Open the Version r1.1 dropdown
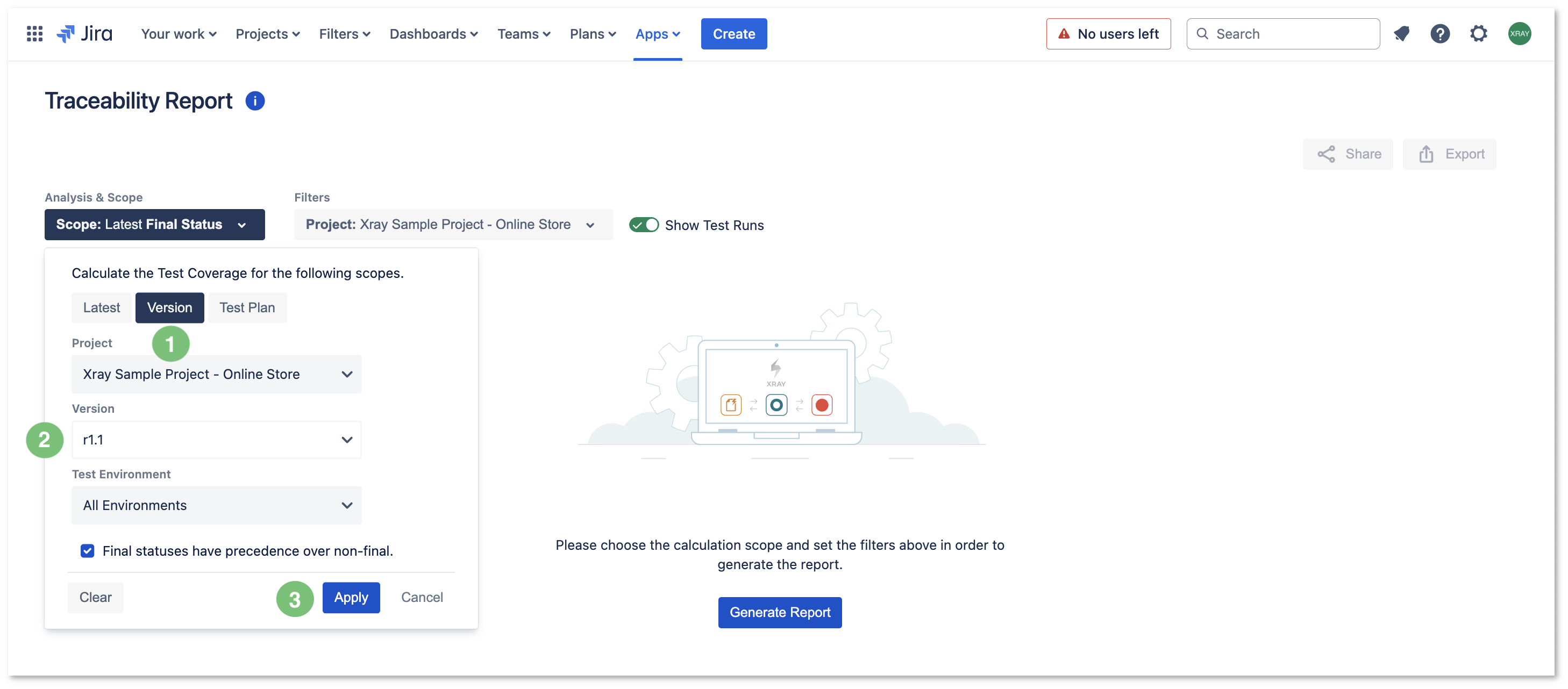1568x689 pixels. (217, 440)
